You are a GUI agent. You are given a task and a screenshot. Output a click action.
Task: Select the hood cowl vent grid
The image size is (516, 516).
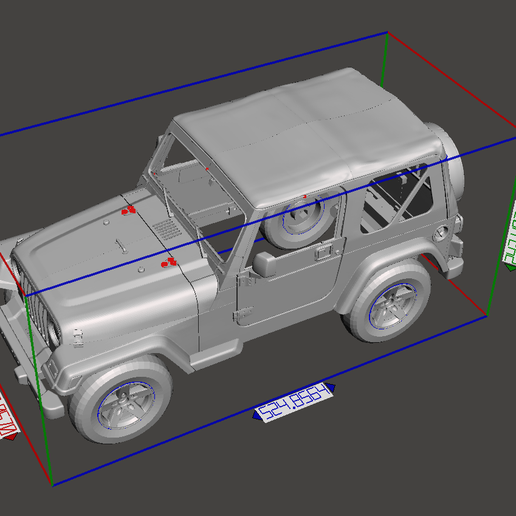click(167, 229)
